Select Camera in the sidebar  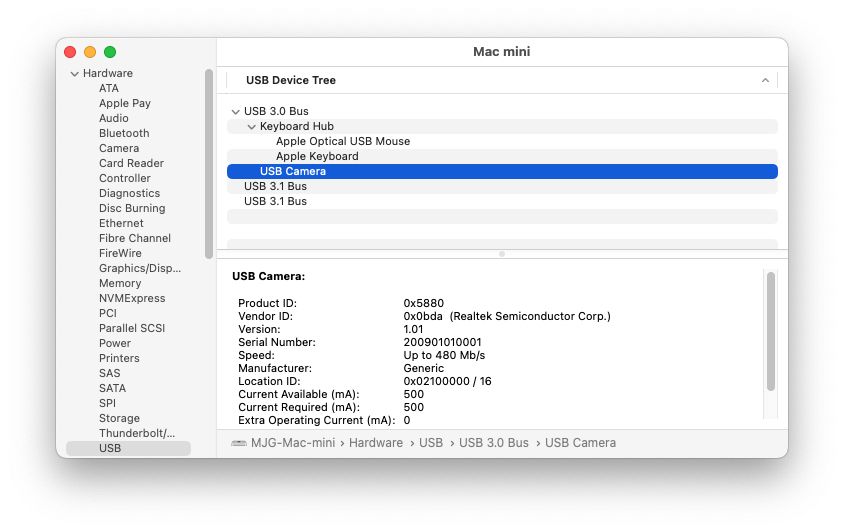pyautogui.click(x=119, y=149)
